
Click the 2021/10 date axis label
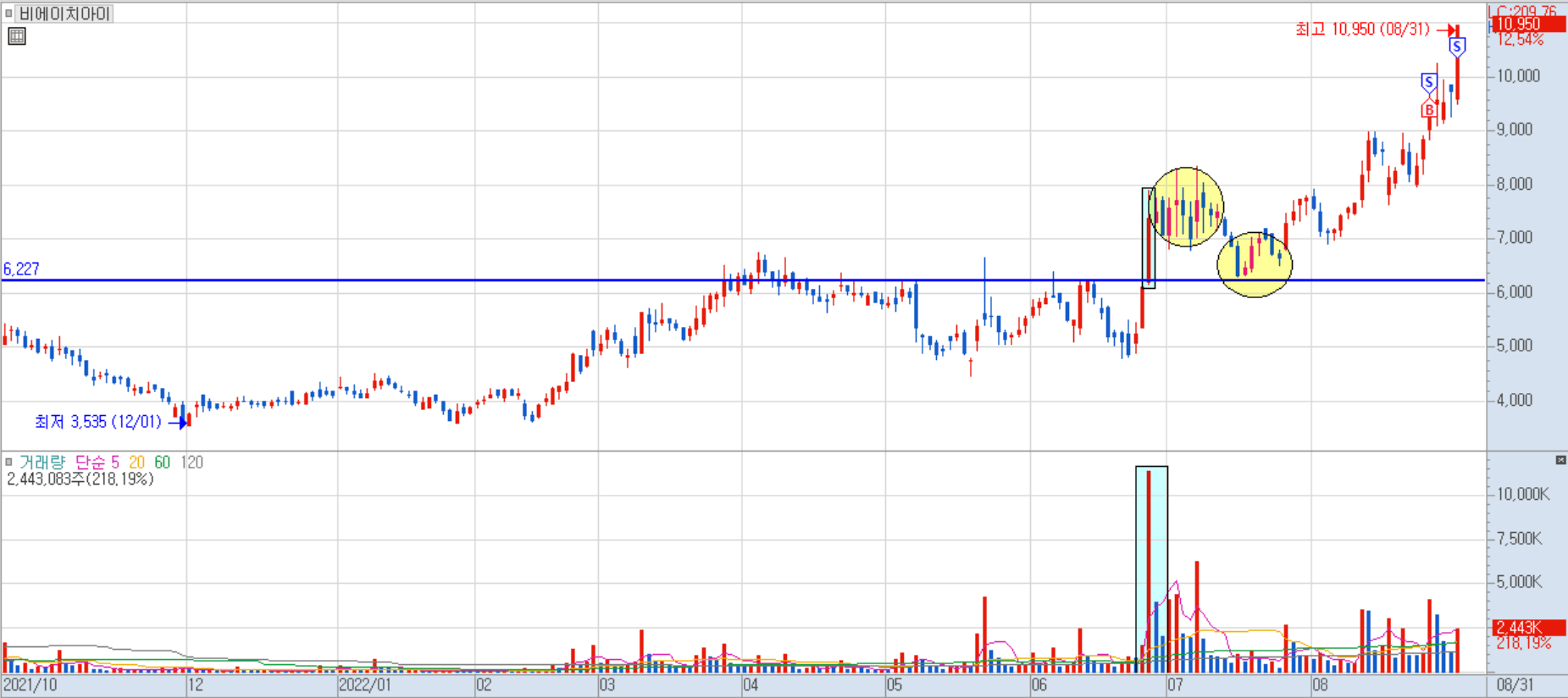[x=30, y=685]
